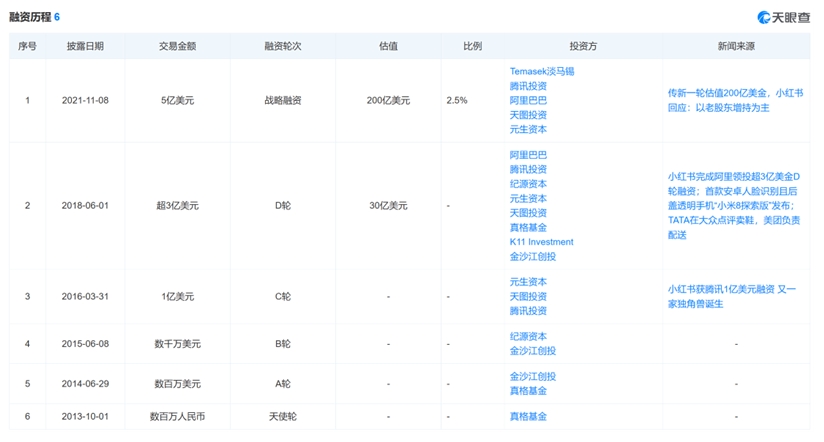824x442 pixels.
Task: Open the K11 Investment investor link
Action: [541, 242]
